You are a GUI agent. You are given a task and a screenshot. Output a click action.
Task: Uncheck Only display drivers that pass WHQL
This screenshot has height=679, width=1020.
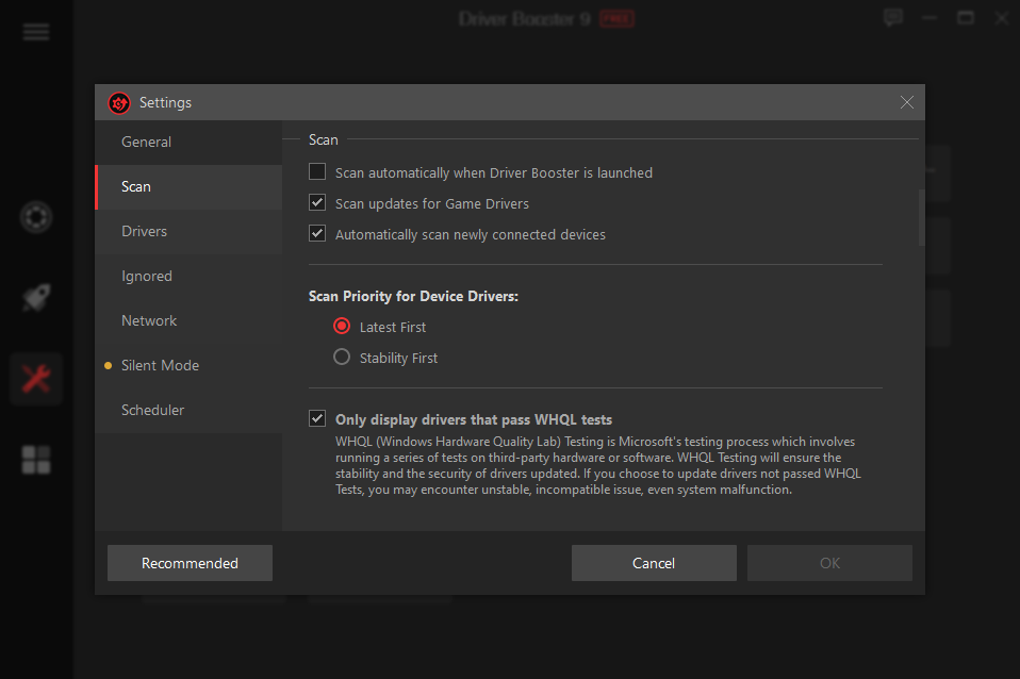coord(317,418)
